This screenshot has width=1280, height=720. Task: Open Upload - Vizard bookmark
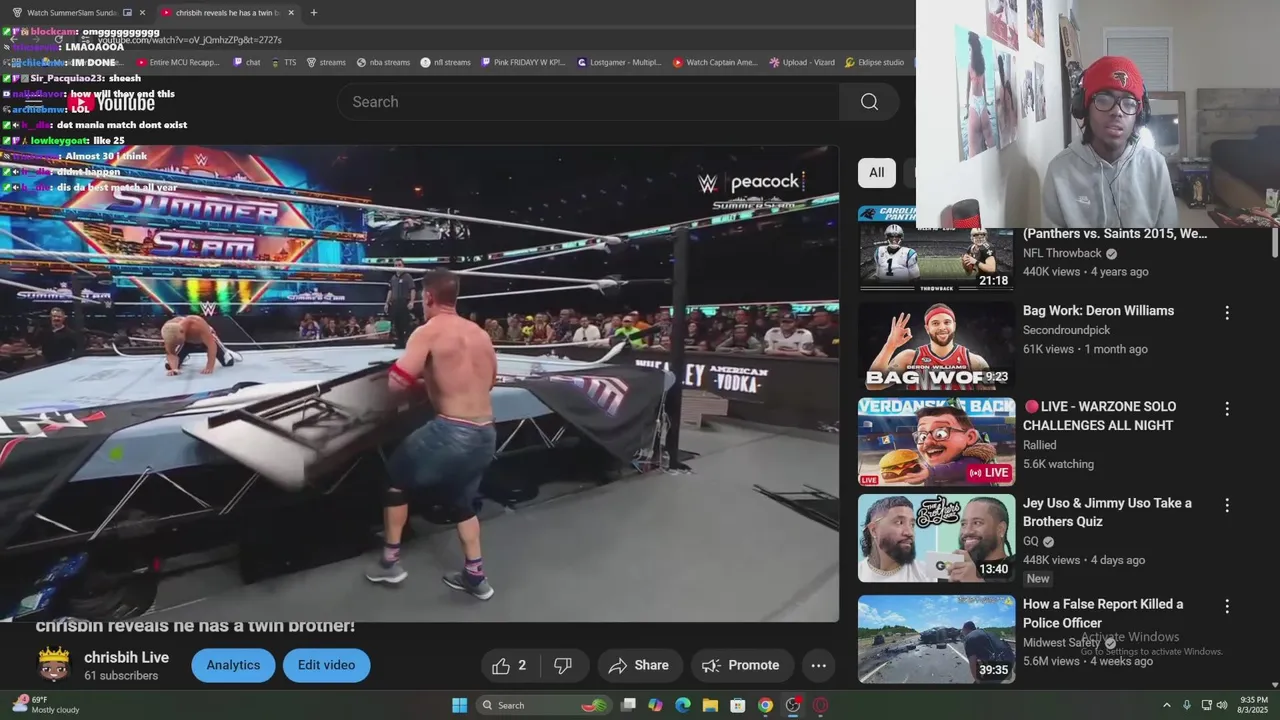pos(801,62)
